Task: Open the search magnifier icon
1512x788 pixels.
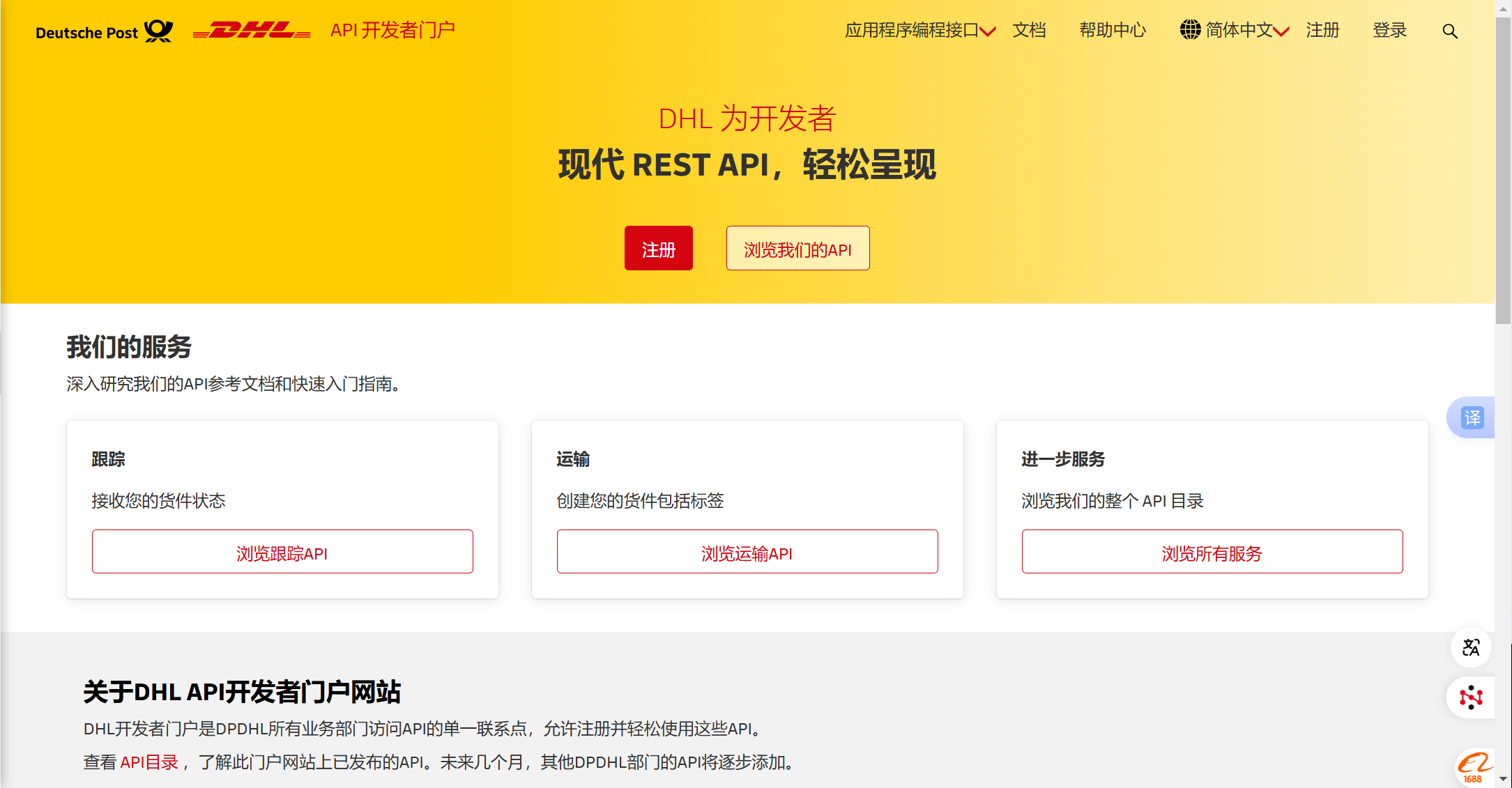Action: point(1450,31)
